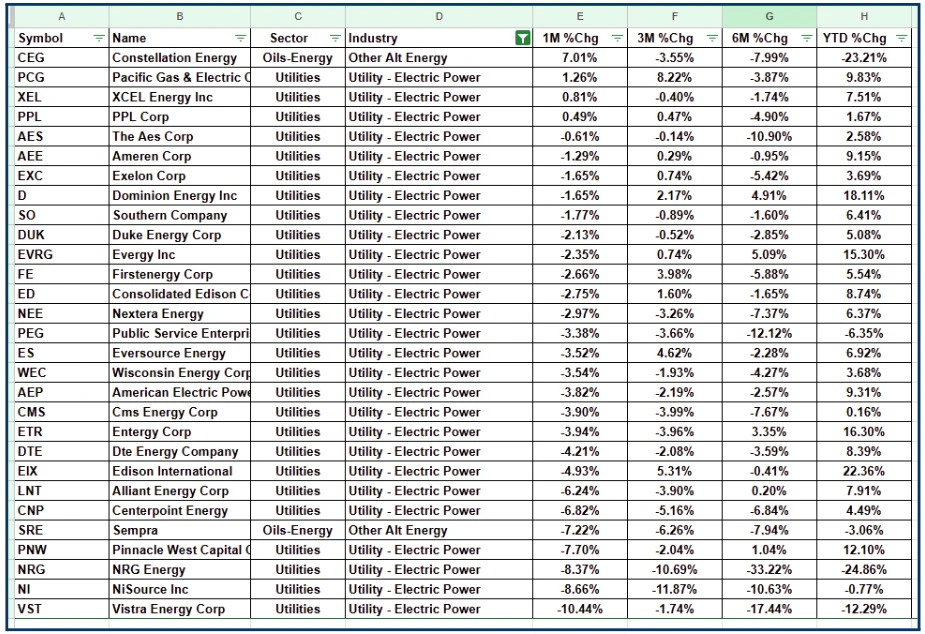Select the -33.22% 6M change cell

point(769,570)
